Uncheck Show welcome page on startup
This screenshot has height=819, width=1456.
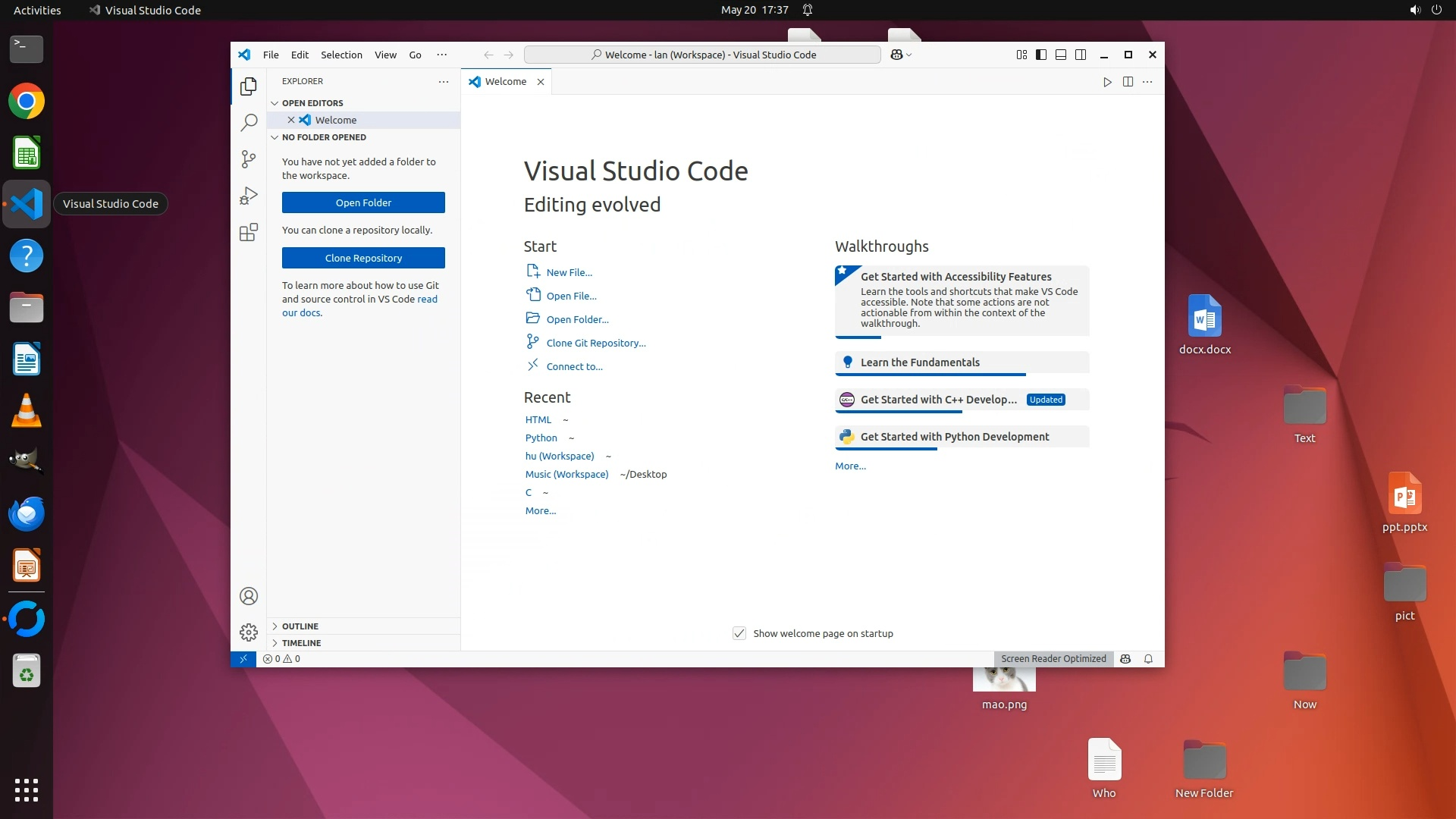tap(739, 633)
